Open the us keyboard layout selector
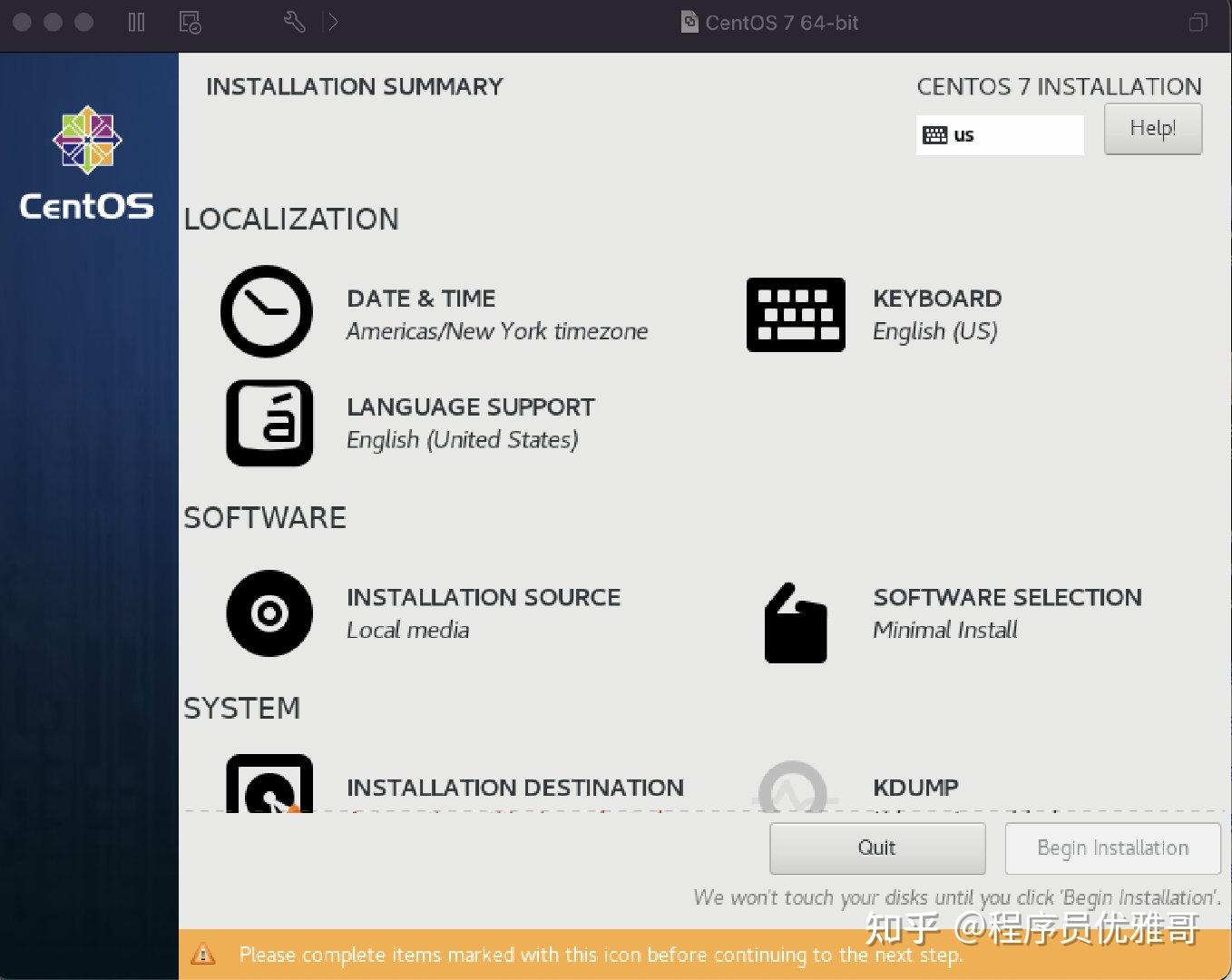 pyautogui.click(x=999, y=134)
